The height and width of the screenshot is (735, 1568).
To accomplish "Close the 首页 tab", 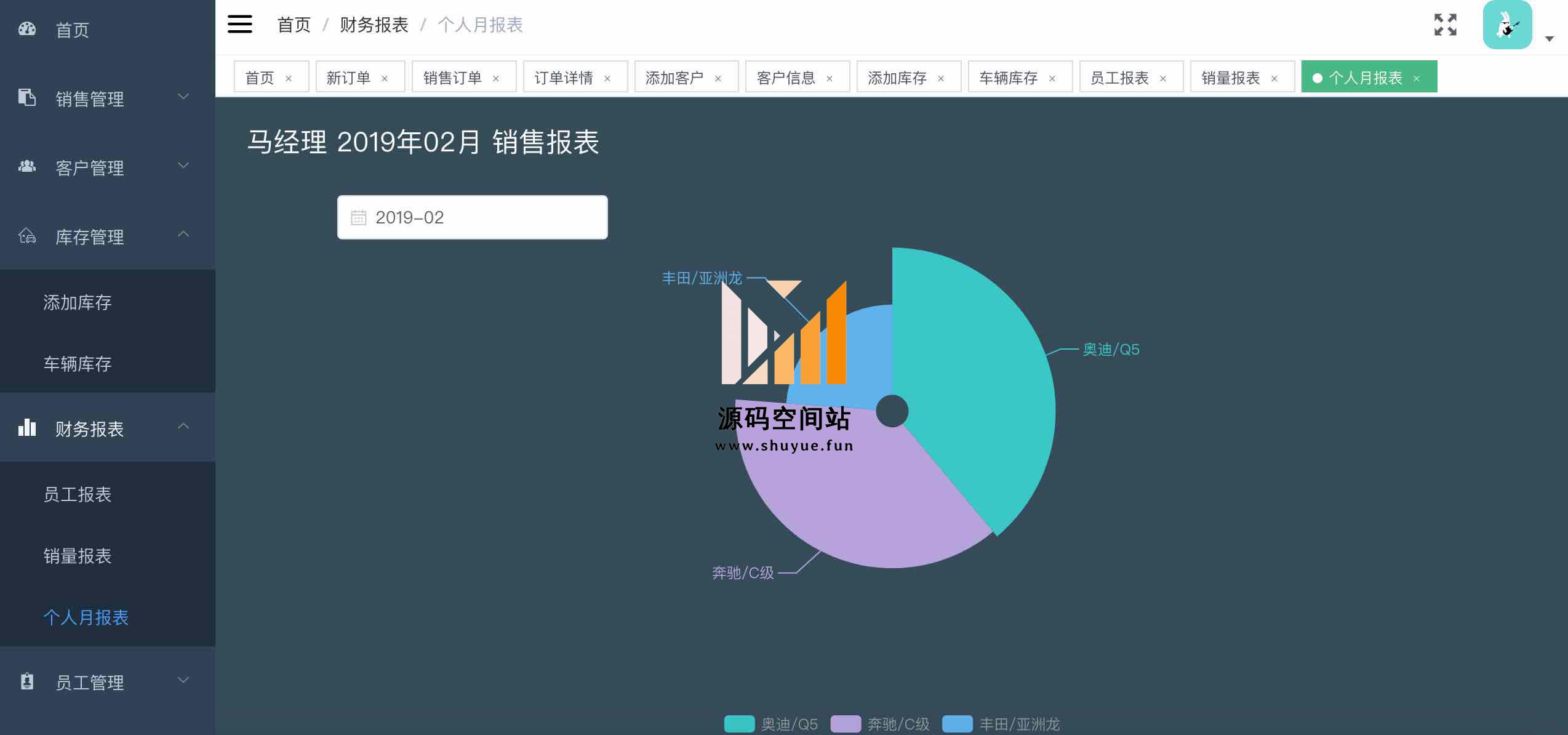I will coord(289,79).
